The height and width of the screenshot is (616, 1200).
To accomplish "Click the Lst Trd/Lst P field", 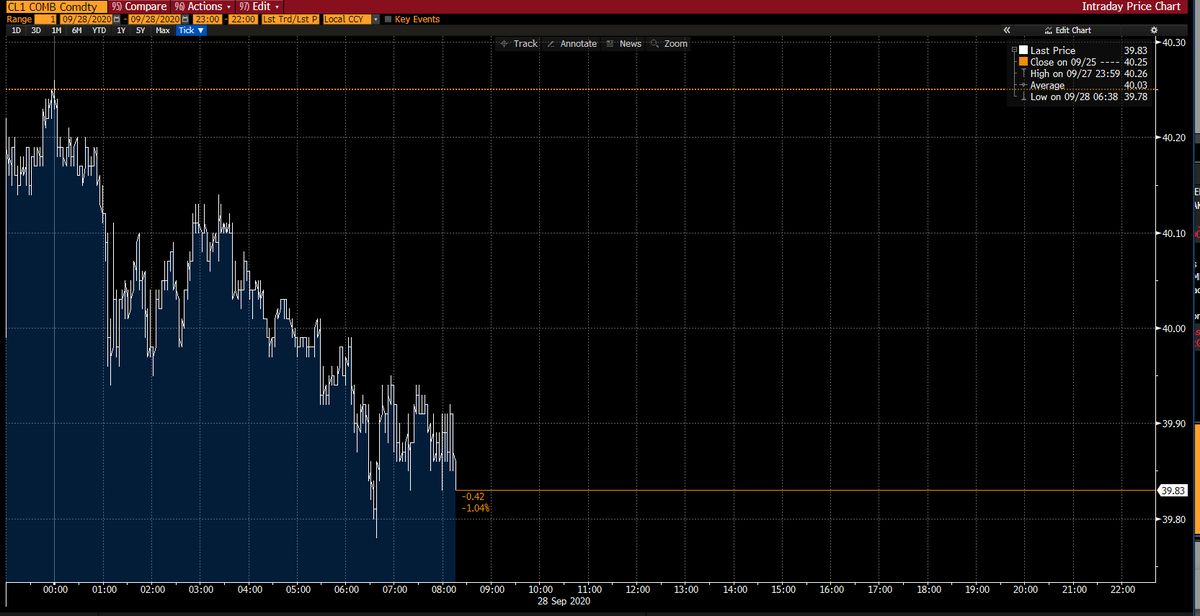I will tap(291, 19).
